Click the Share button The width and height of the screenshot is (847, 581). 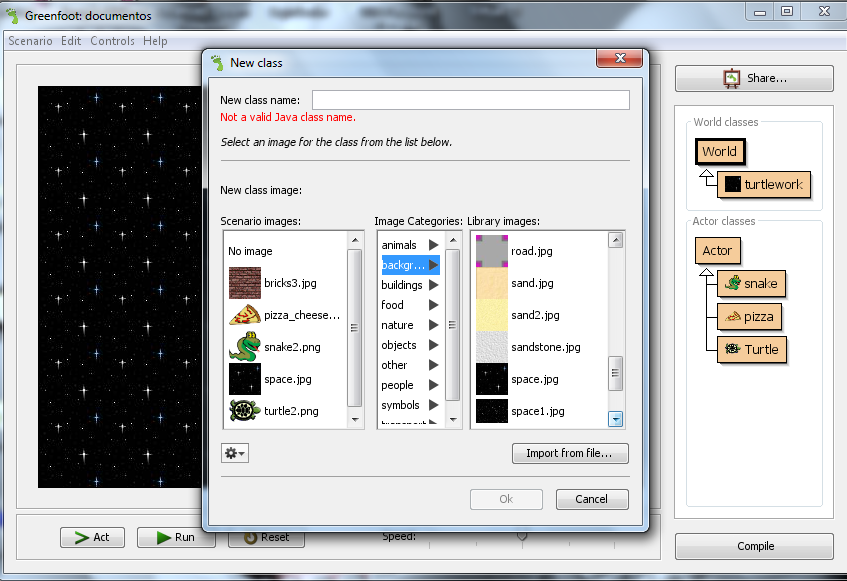753,78
